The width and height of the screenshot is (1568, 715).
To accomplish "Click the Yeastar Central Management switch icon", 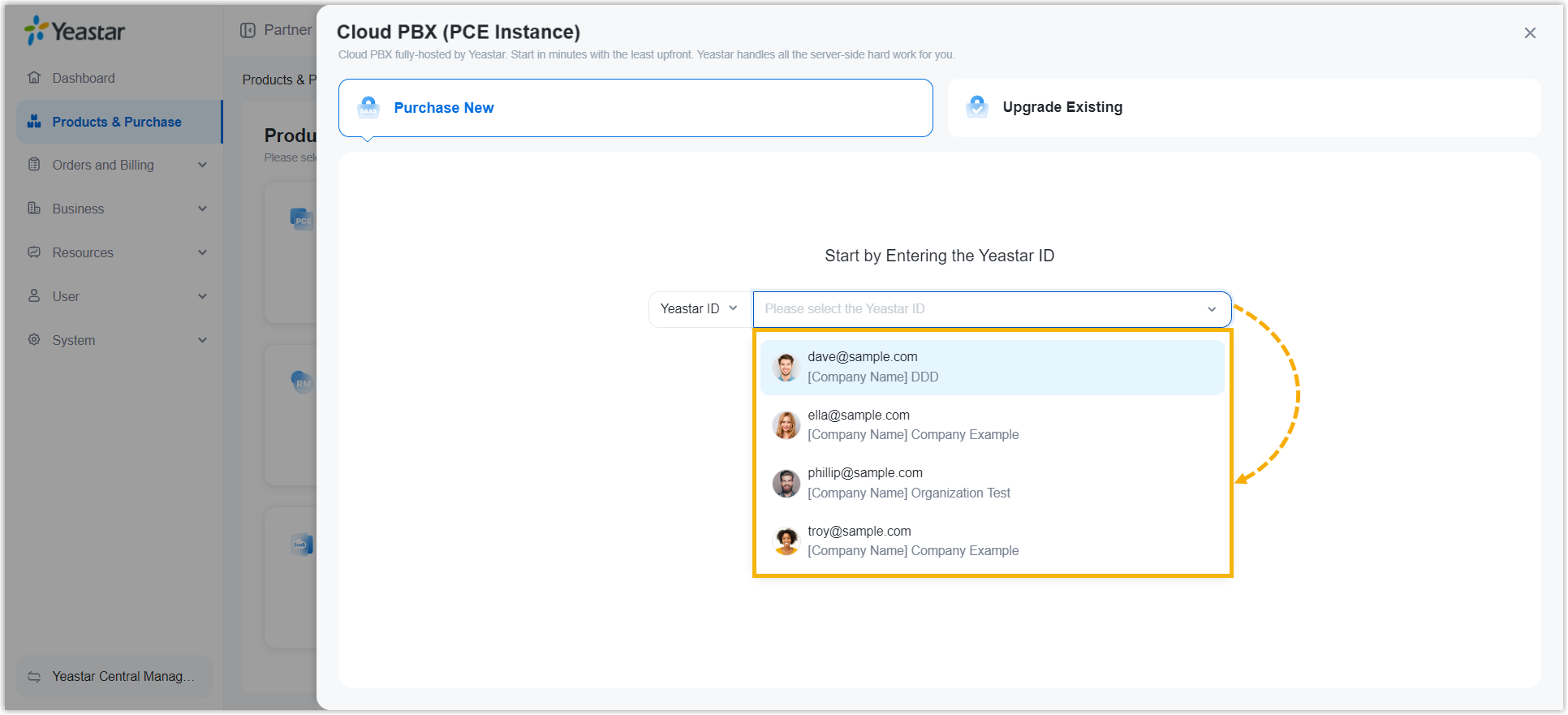I will click(34, 677).
